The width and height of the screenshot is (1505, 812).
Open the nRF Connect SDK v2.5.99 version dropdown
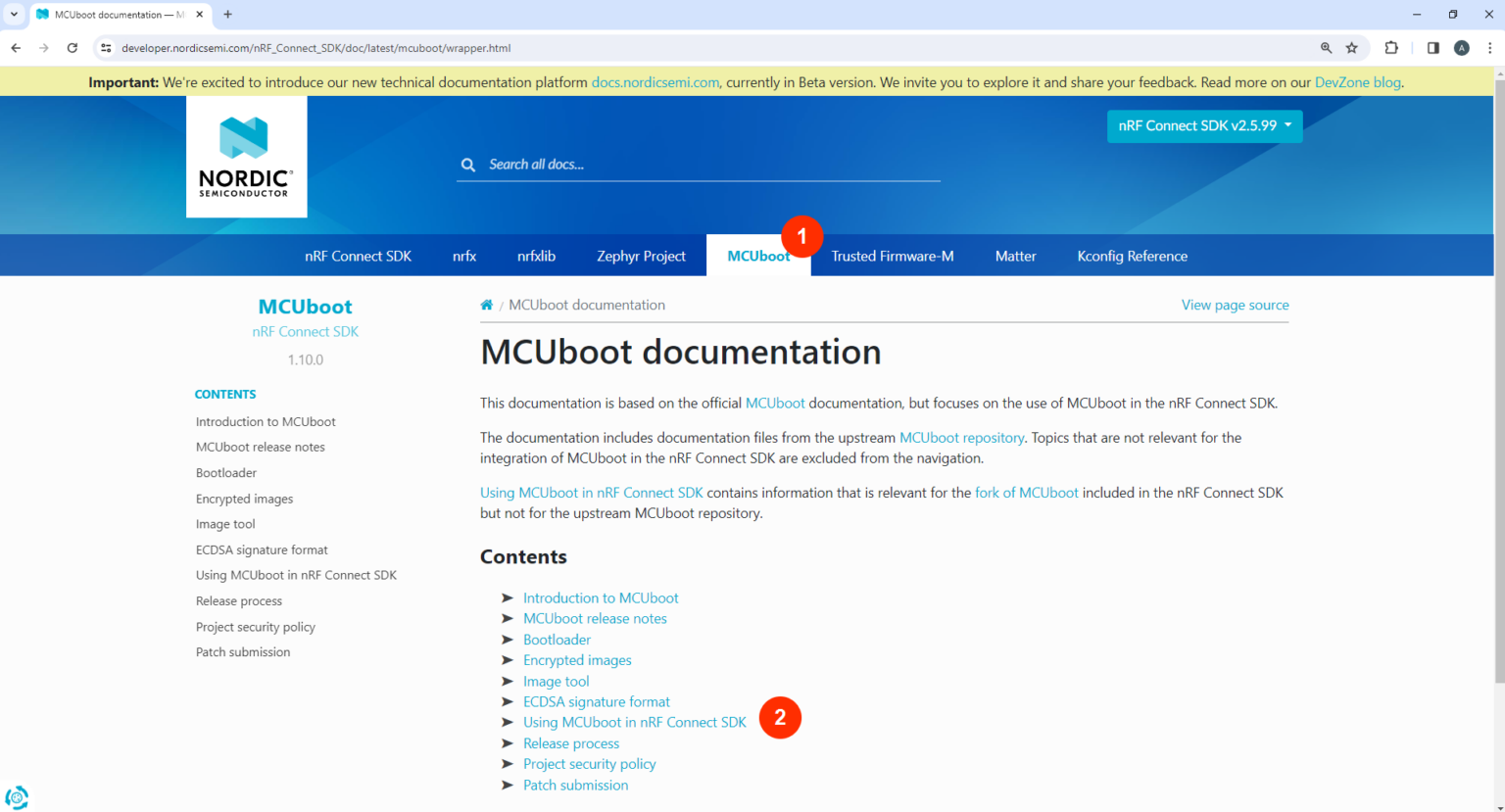click(1204, 125)
